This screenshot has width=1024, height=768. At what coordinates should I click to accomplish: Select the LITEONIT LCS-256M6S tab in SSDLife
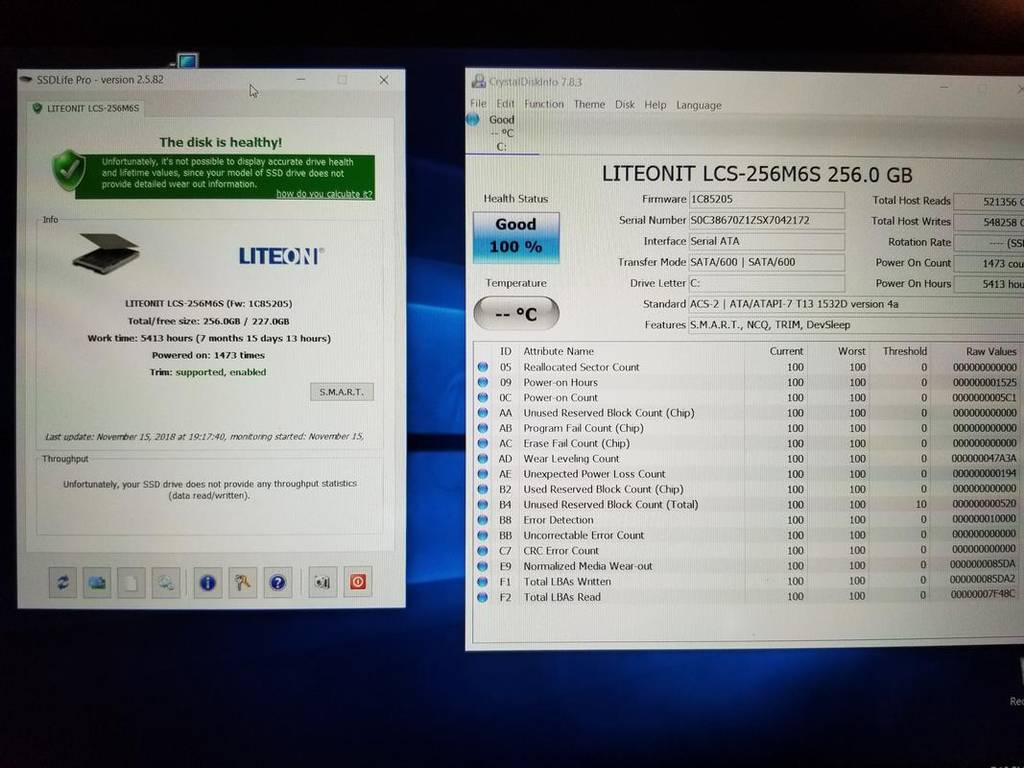[86, 108]
